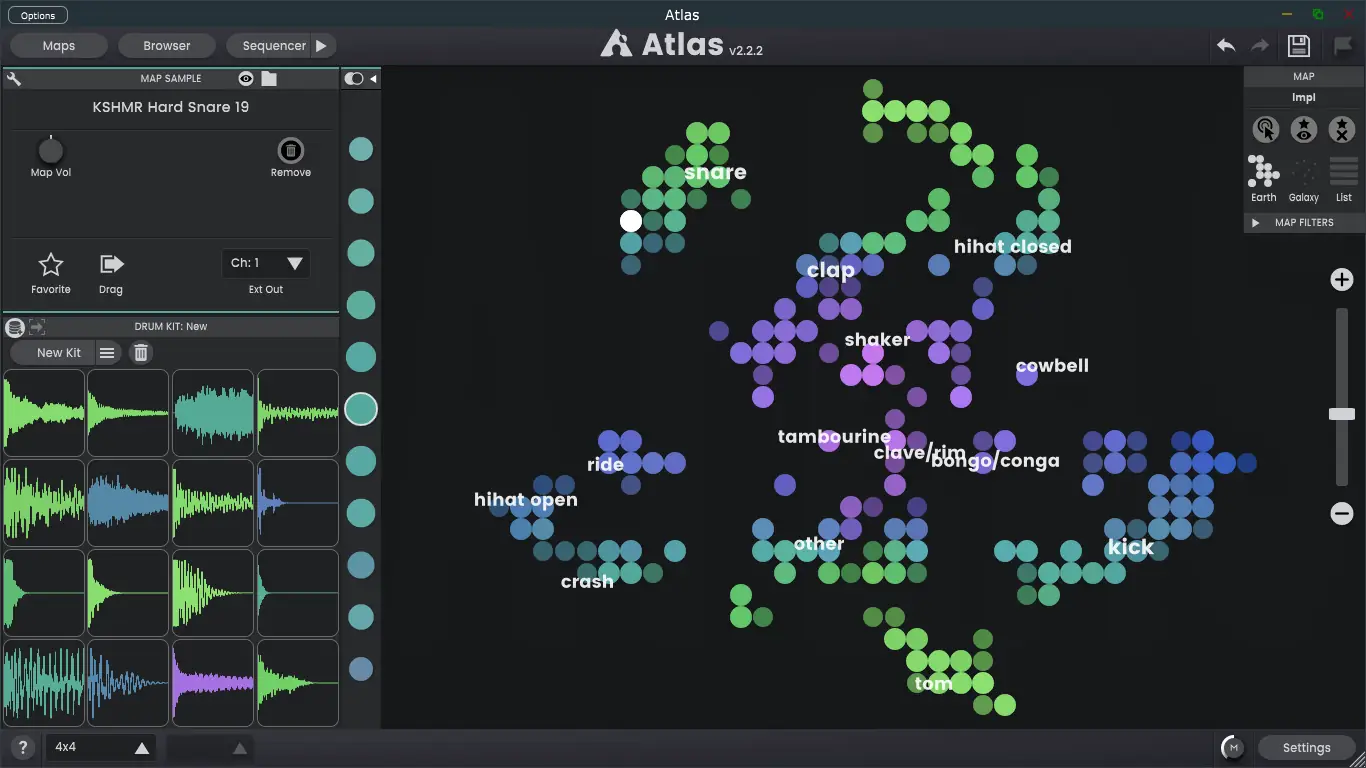Viewport: 1366px width, 768px height.
Task: Mark current sample as Favorite
Action: click(x=50, y=263)
